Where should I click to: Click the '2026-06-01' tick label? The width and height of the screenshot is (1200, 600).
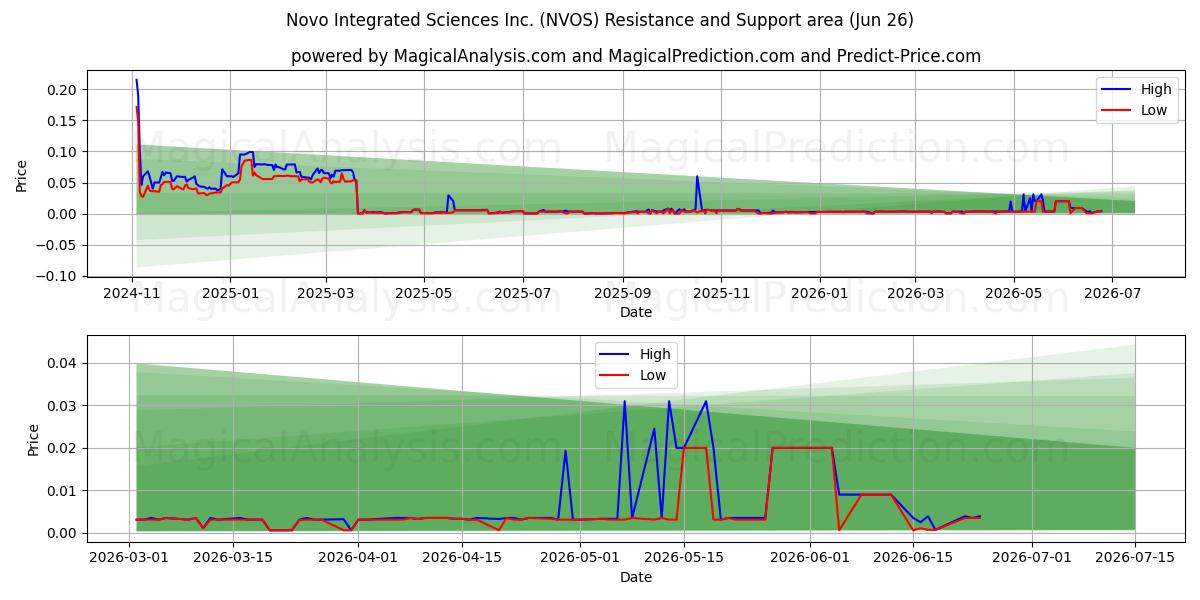pos(809,558)
